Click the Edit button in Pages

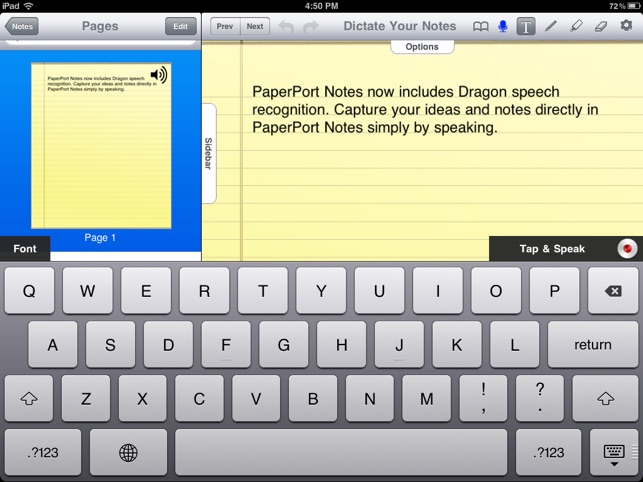180,26
